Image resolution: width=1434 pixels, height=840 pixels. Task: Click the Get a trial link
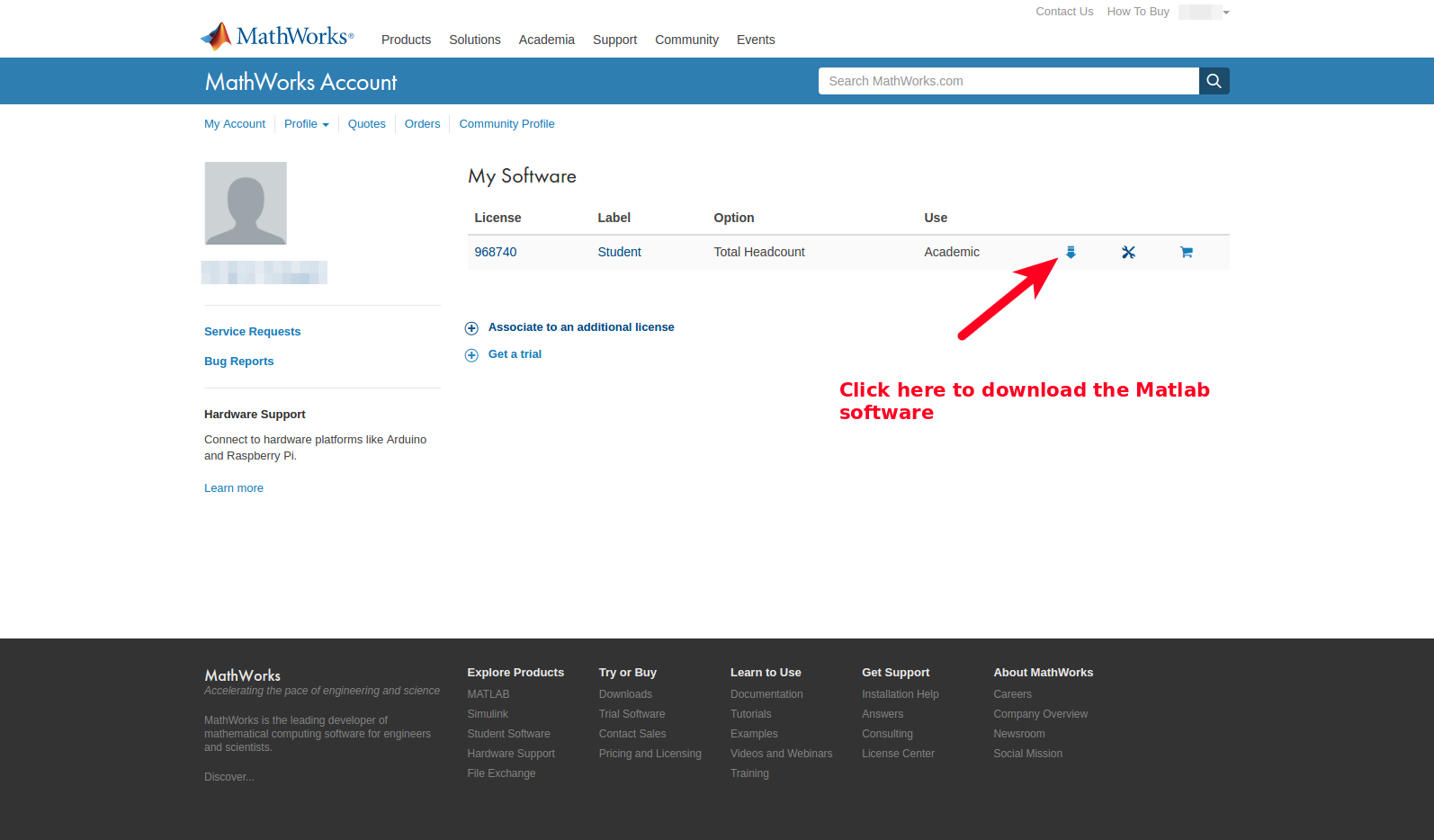515,354
